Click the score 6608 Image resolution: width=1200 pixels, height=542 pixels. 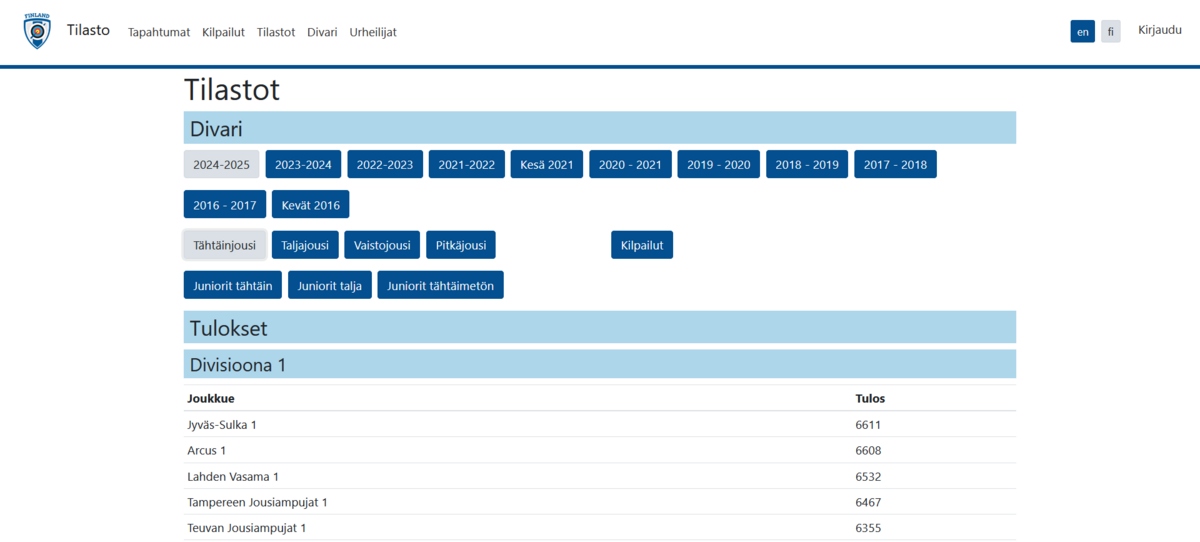(x=868, y=450)
